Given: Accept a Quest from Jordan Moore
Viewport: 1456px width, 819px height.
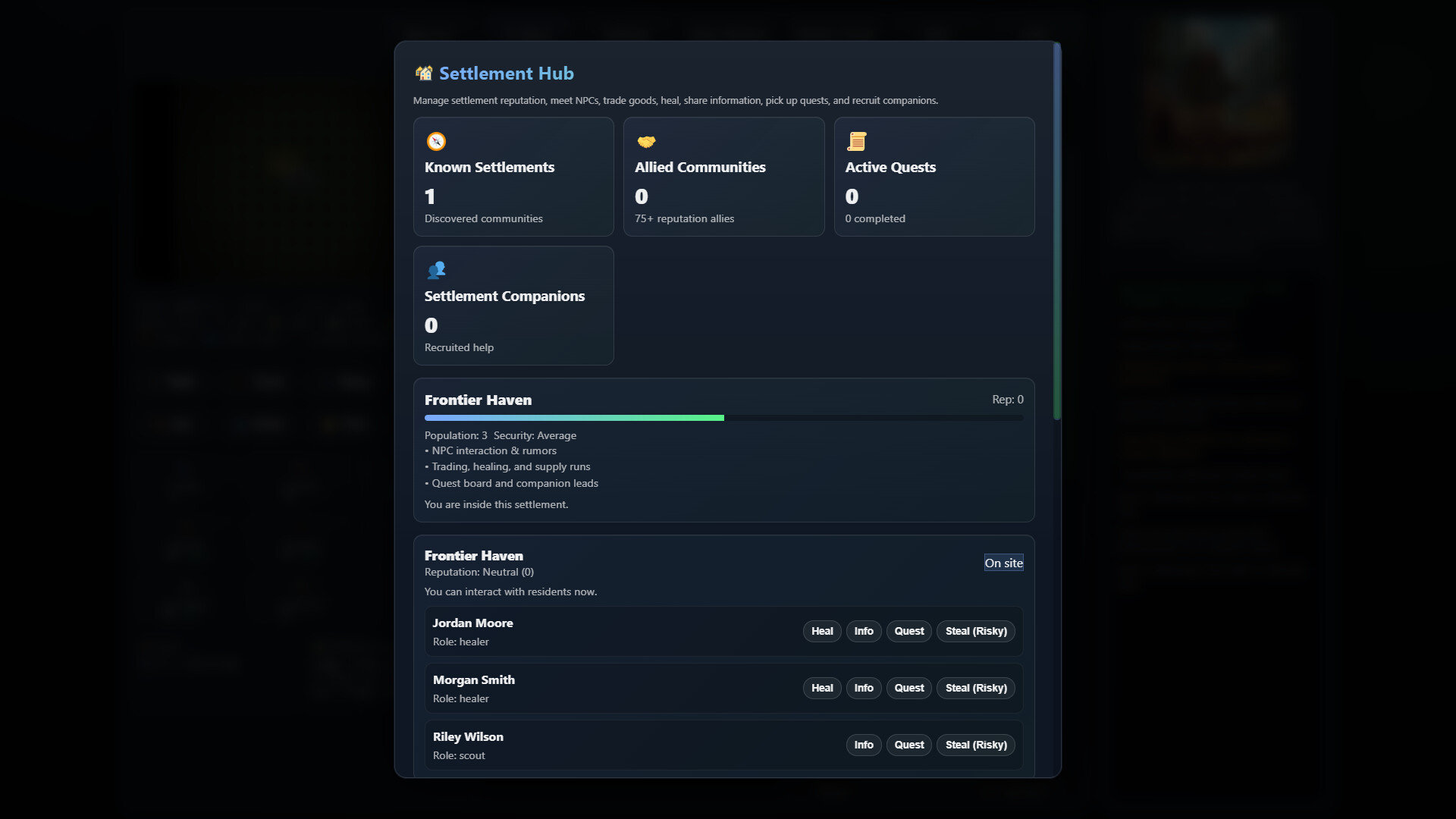Looking at the screenshot, I should coord(908,631).
